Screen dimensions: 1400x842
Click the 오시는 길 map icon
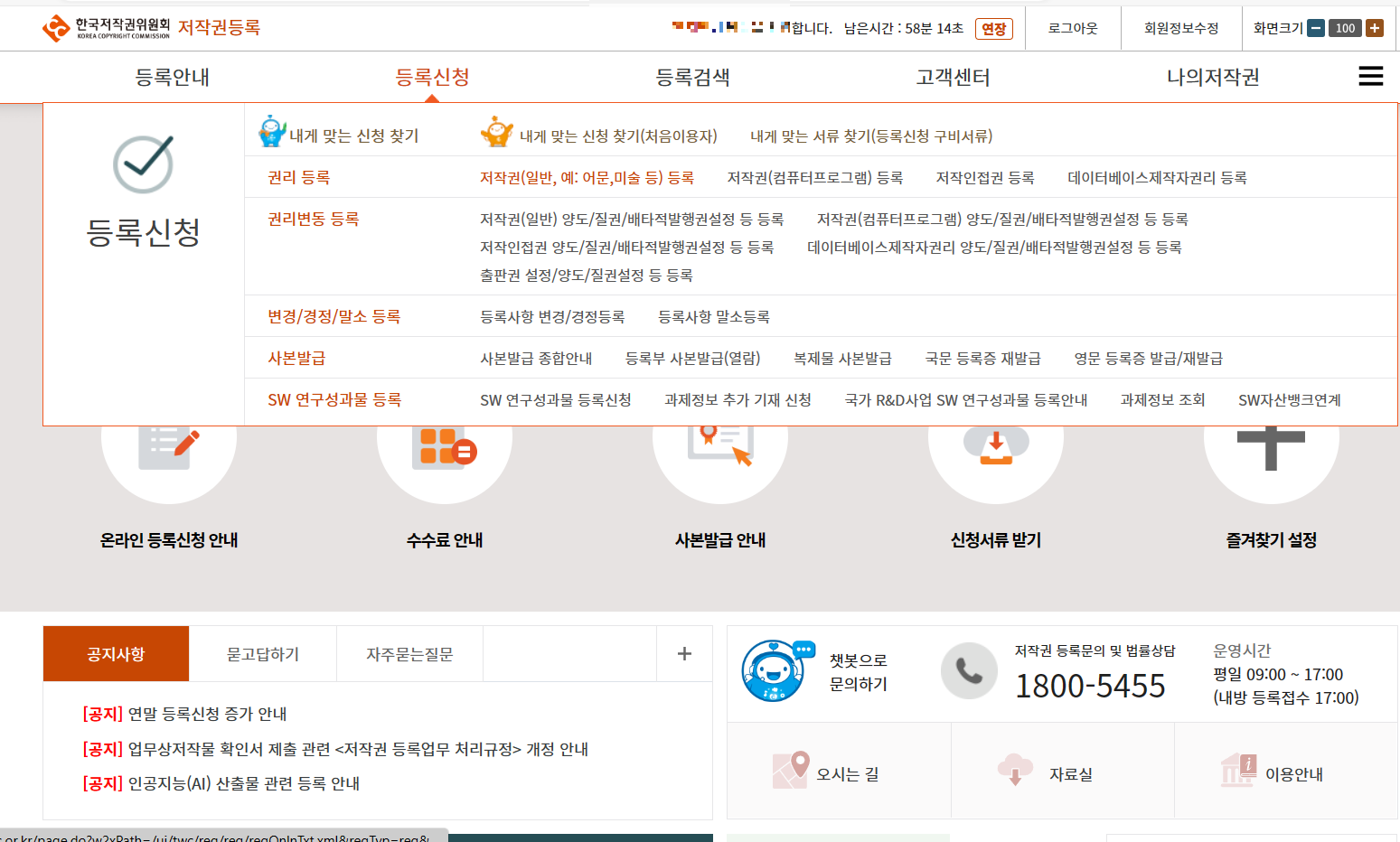tap(789, 769)
